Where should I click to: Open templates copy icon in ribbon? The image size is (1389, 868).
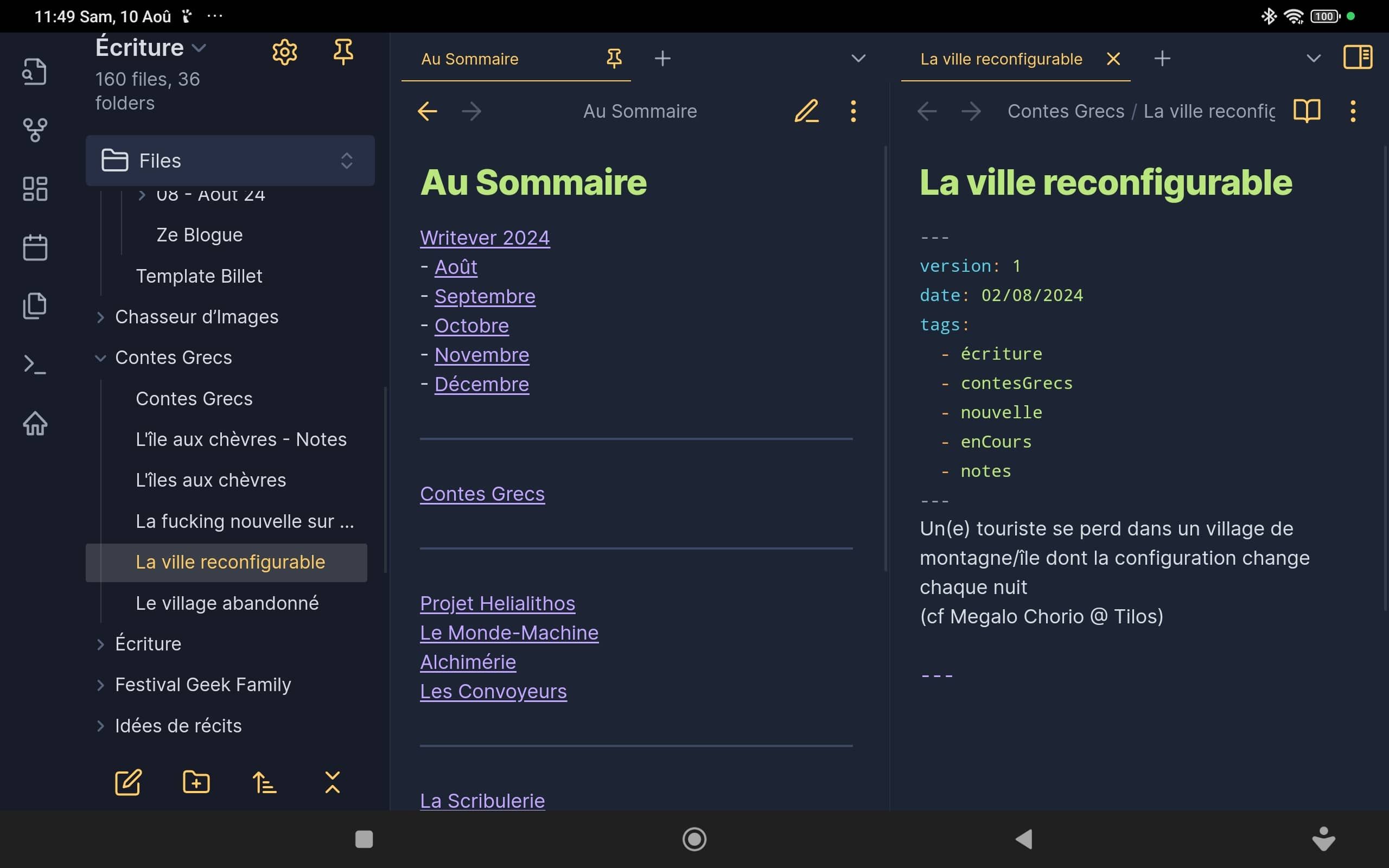(34, 305)
